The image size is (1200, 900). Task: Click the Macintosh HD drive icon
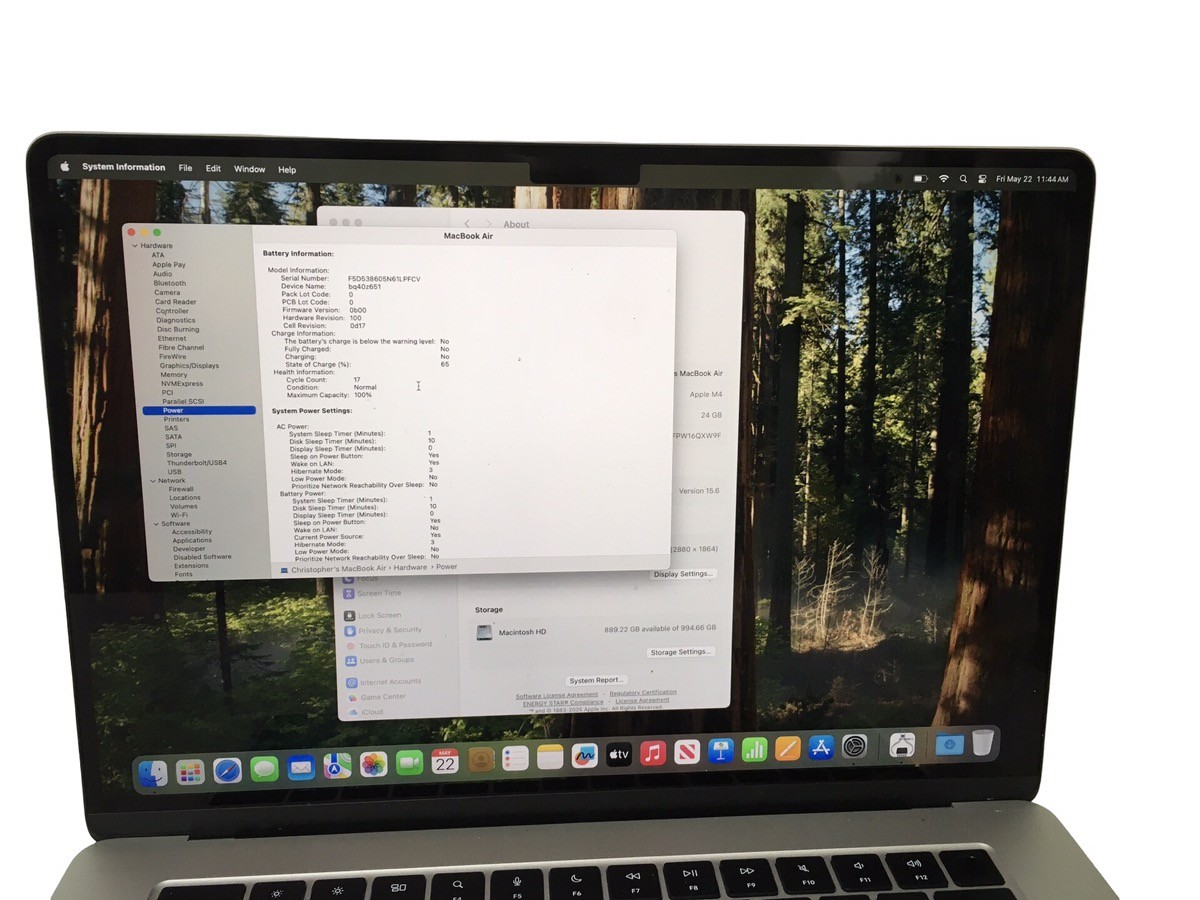pos(484,632)
